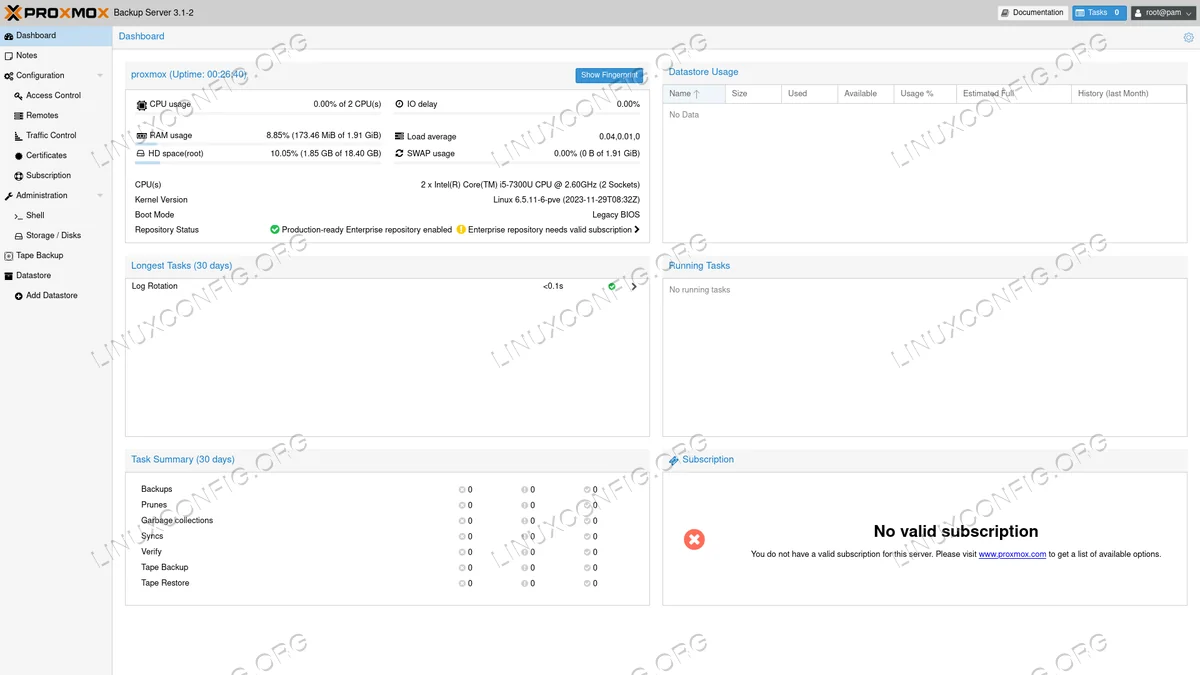The height and width of the screenshot is (675, 1200).
Task: Sort datastores by Name column
Action: click(x=693, y=94)
